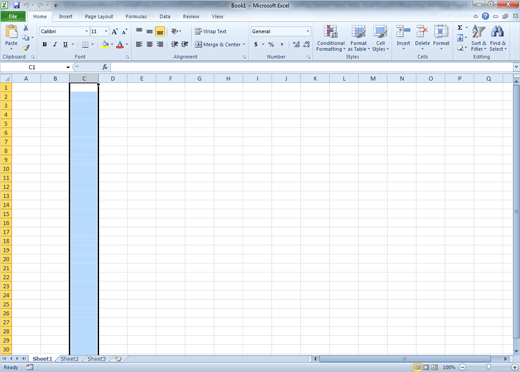
Task: Toggle Bold formatting
Action: [45, 44]
